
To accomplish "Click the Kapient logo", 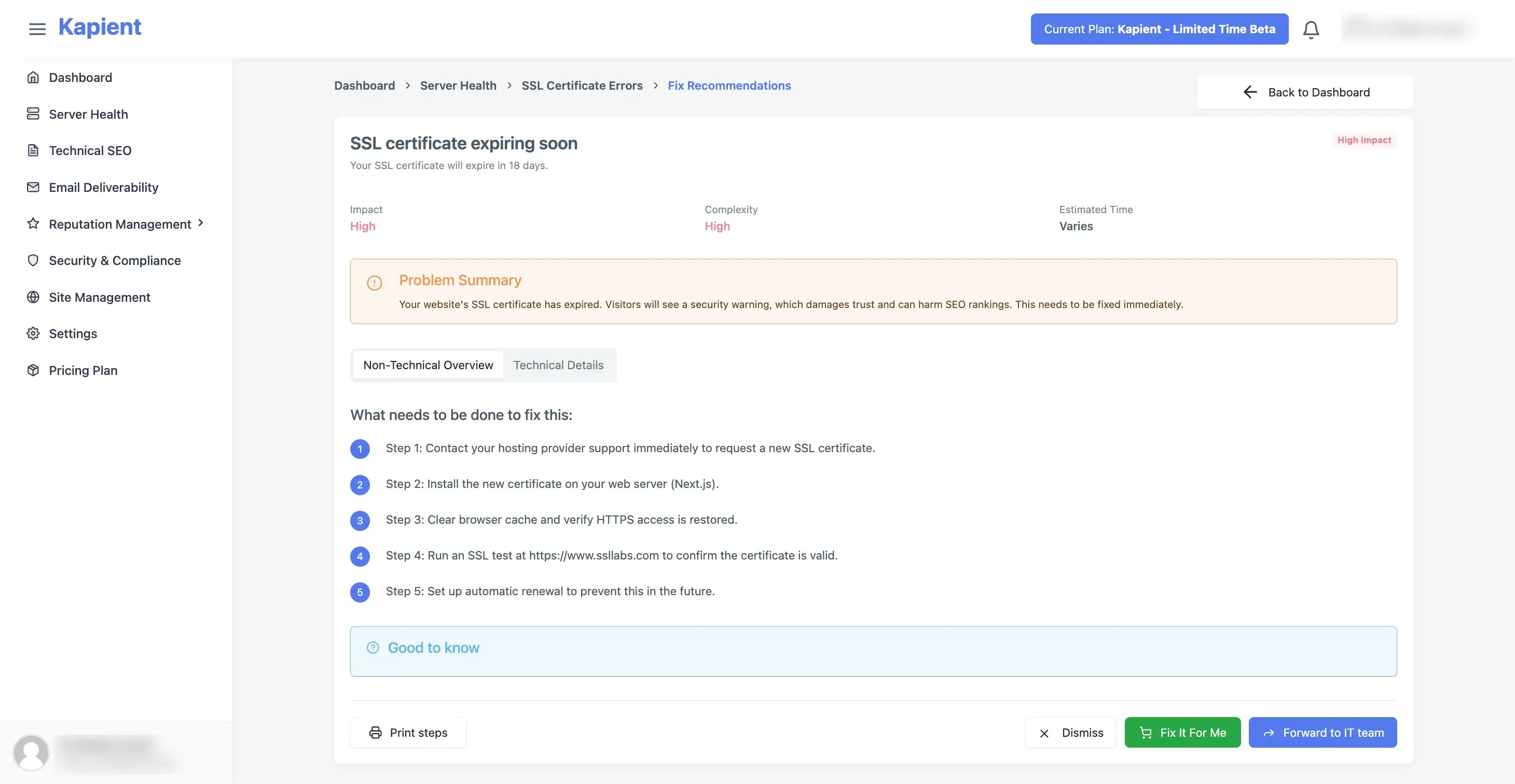I will click(100, 27).
